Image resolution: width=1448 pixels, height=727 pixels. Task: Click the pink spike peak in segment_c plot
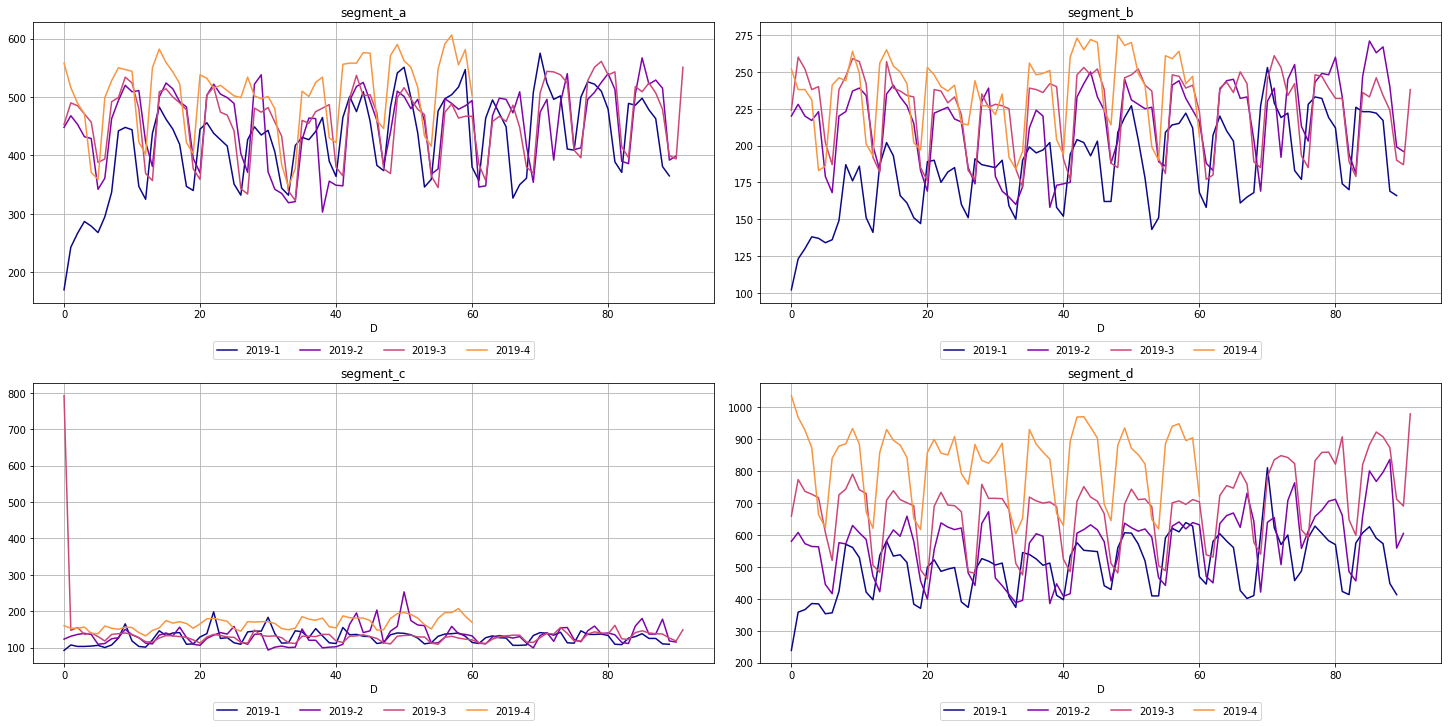pyautogui.click(x=64, y=396)
